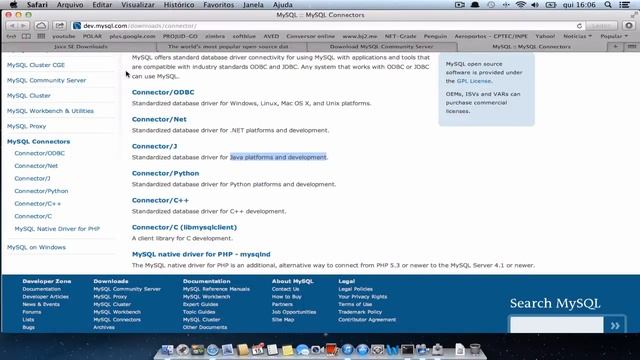Open Spotlight search magnifier in menu bar
The height and width of the screenshot is (360, 640).
click(608, 5)
